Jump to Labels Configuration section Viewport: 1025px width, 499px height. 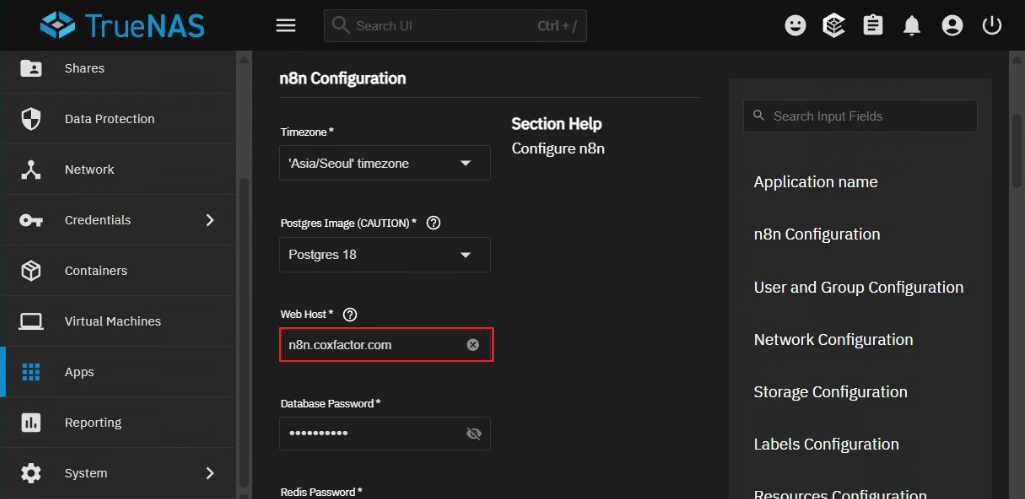pyautogui.click(x=826, y=445)
